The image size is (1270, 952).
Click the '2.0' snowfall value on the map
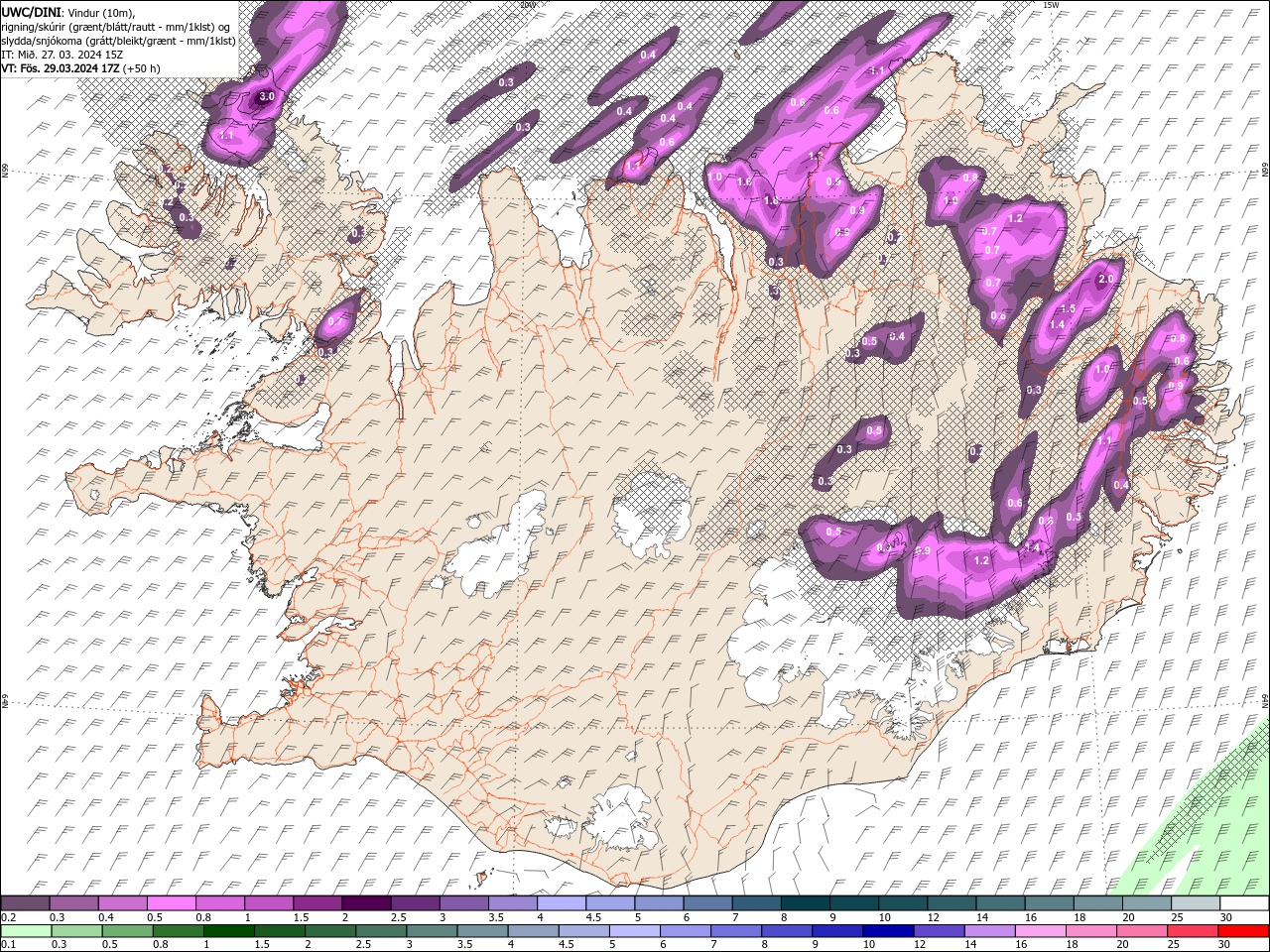(1107, 280)
